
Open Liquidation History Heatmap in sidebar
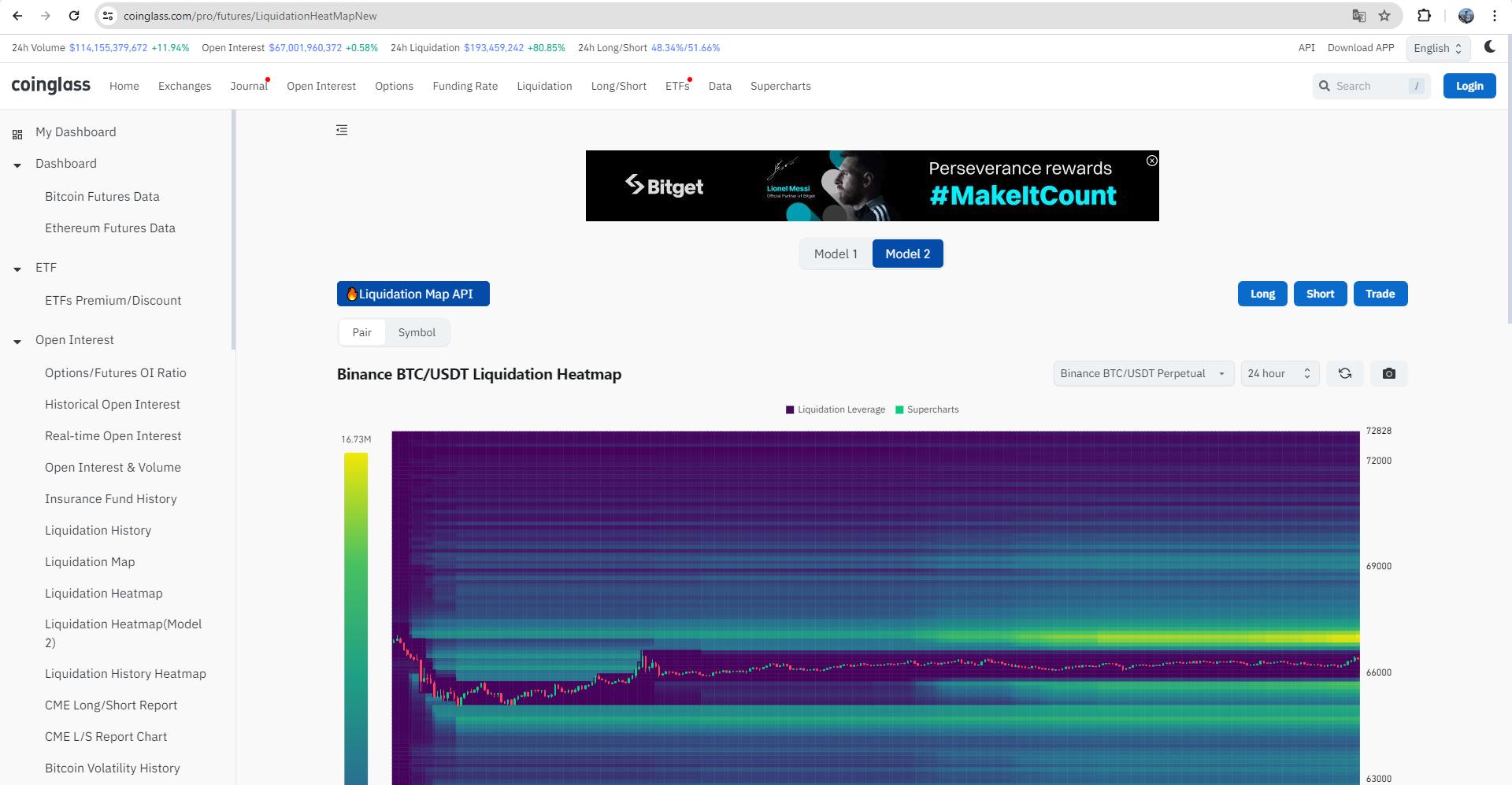[125, 673]
